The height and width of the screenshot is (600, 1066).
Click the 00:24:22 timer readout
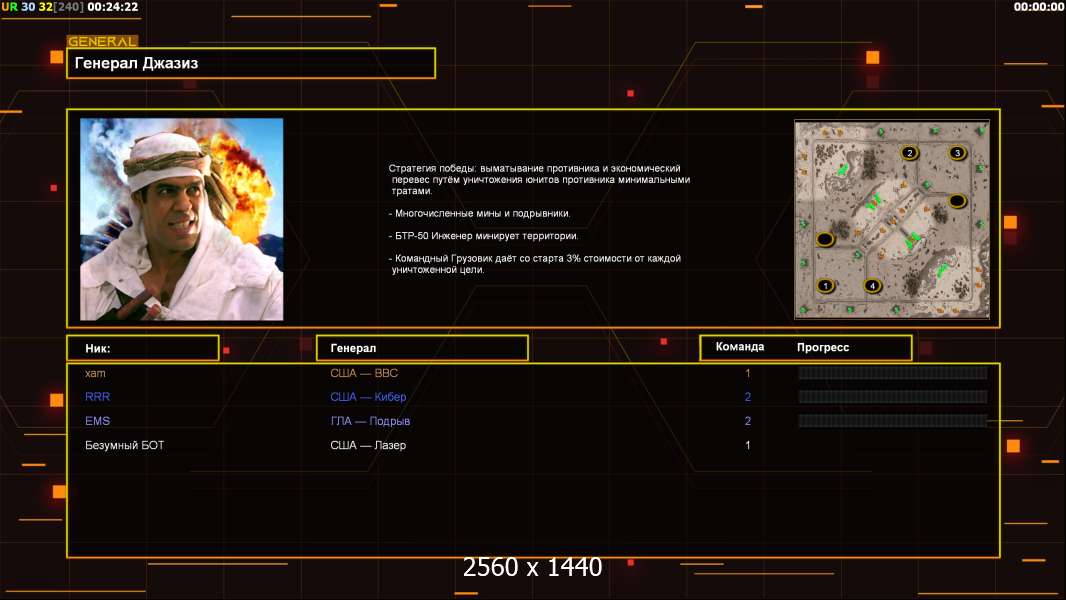[113, 7]
